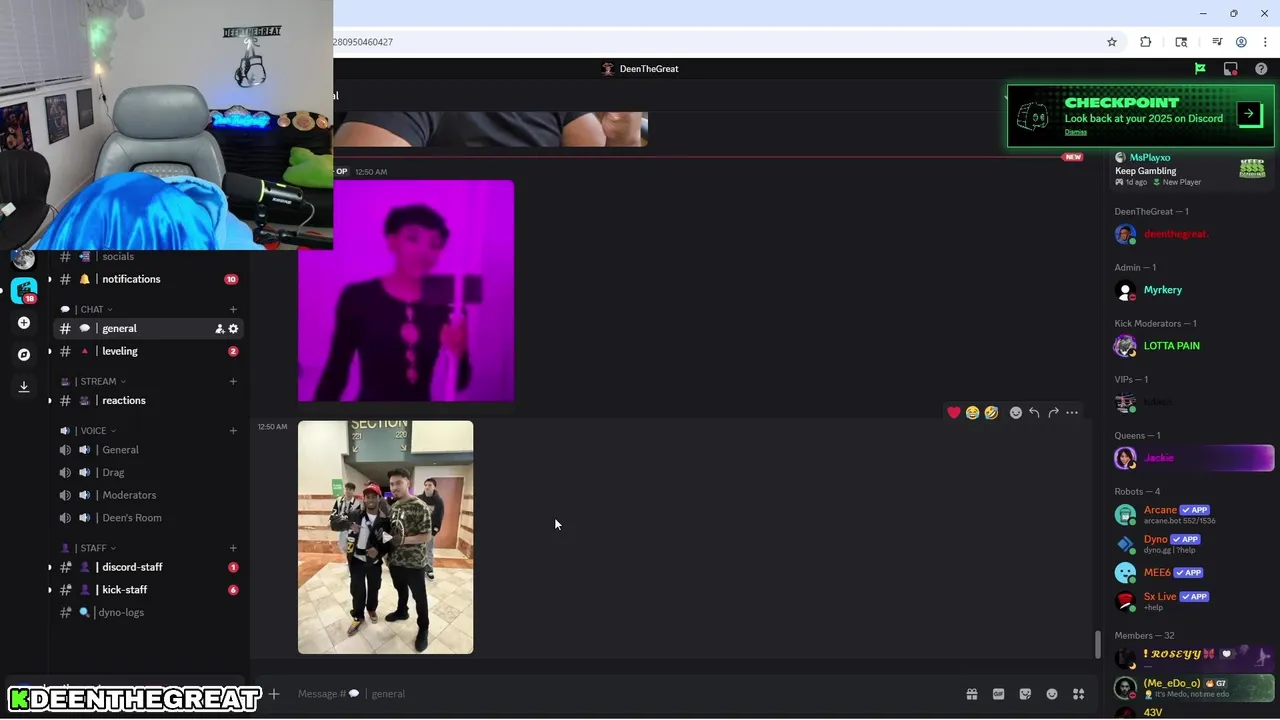Open Chrome media controls icon

[x=1217, y=42]
